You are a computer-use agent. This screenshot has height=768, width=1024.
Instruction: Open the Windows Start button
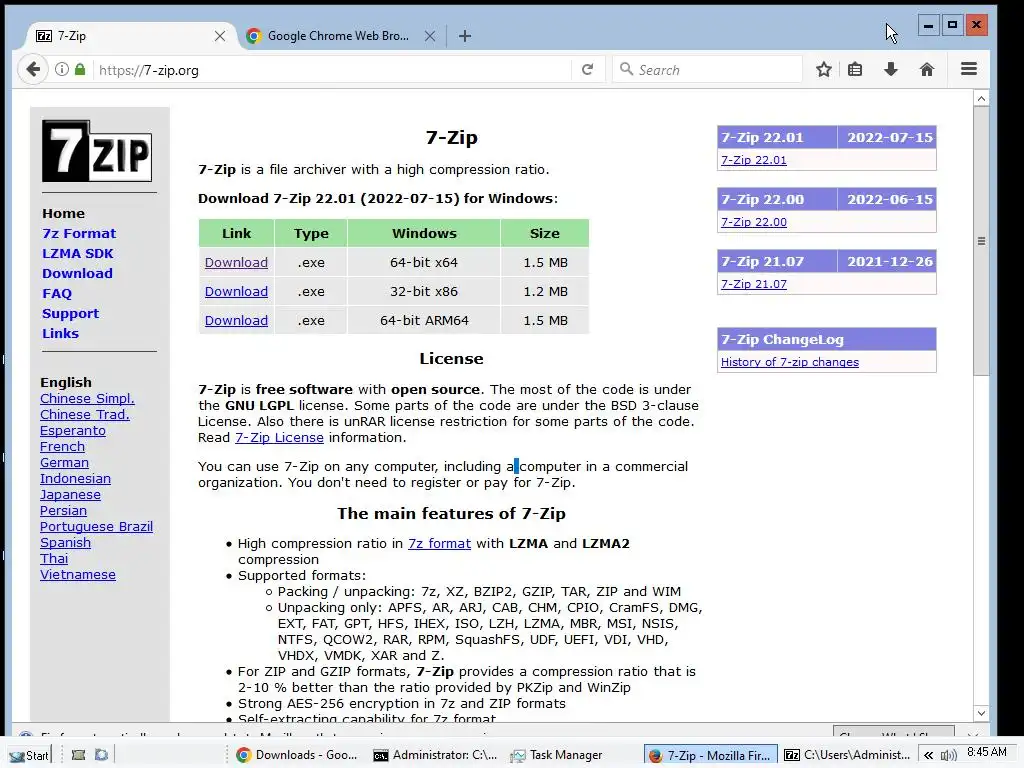(29, 755)
